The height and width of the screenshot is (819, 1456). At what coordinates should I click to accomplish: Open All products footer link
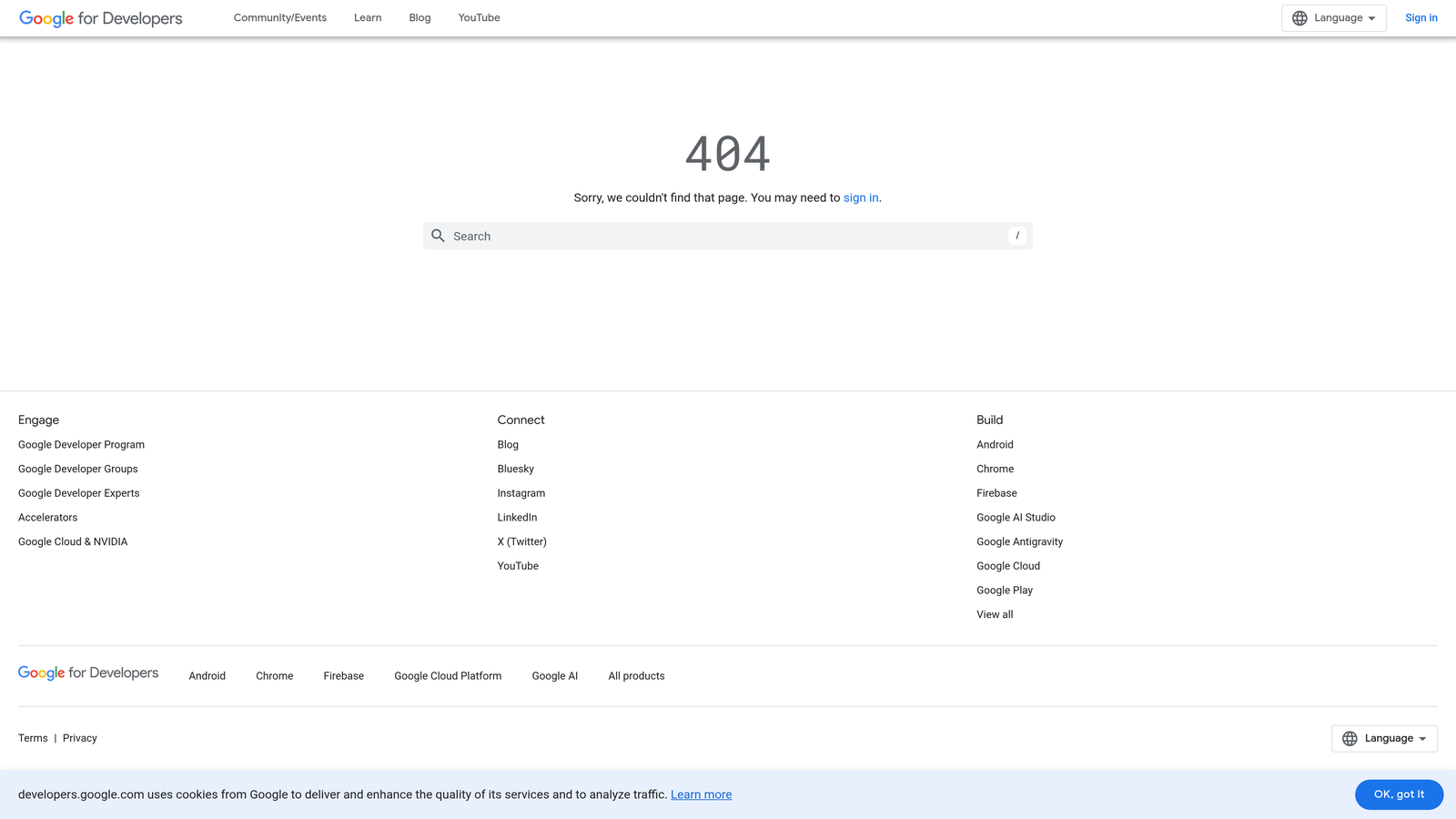point(637,676)
